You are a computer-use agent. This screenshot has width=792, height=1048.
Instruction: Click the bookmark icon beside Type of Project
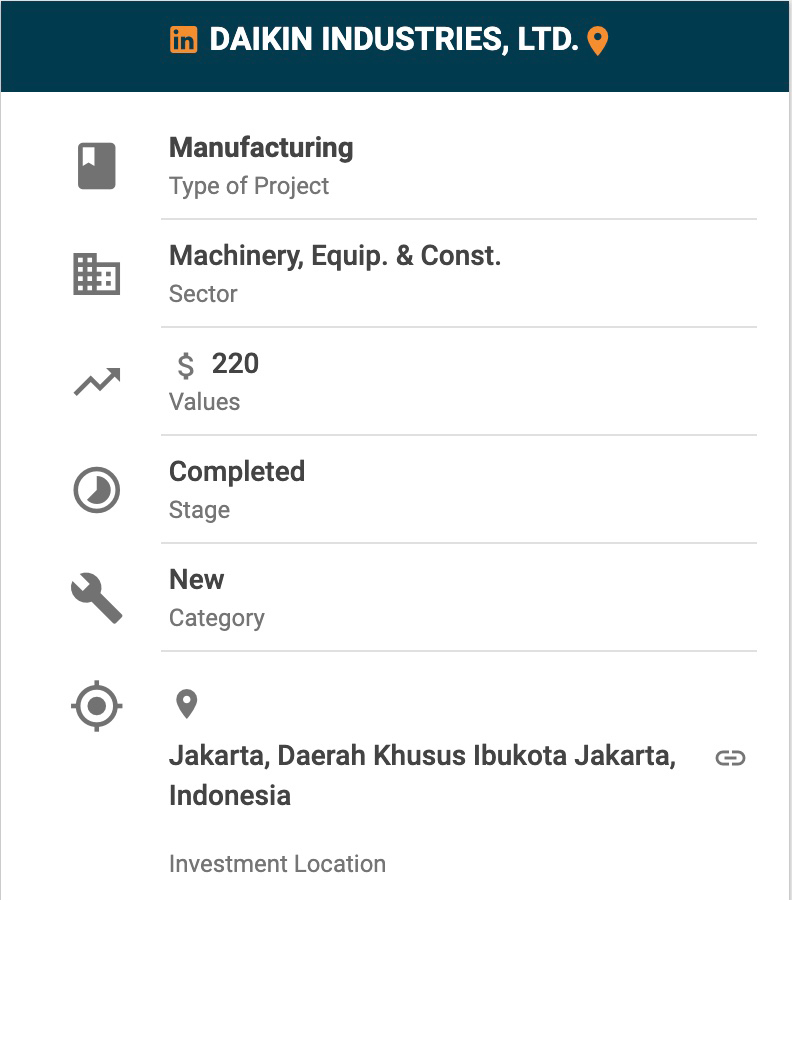(97, 166)
